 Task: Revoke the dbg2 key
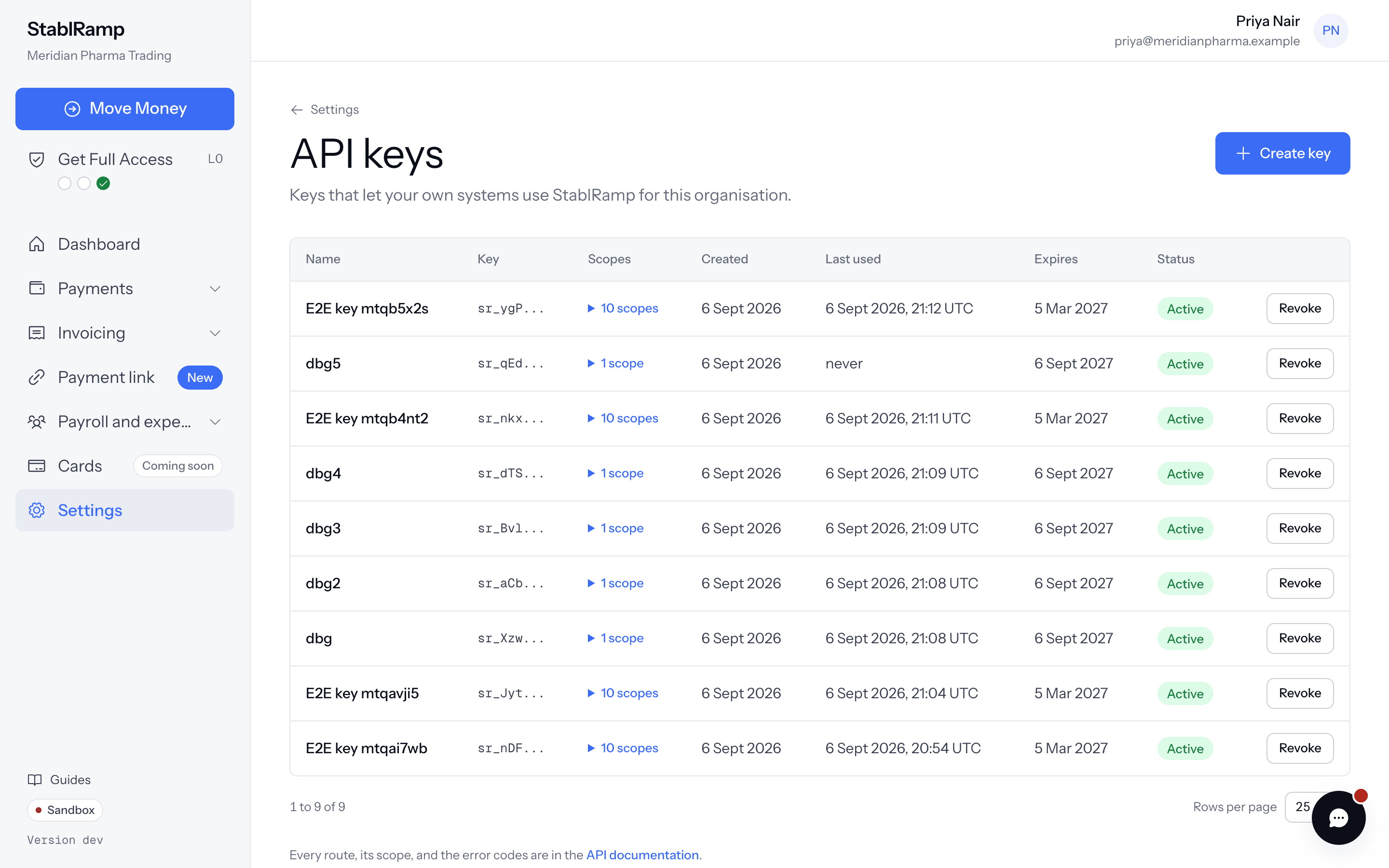1299,583
